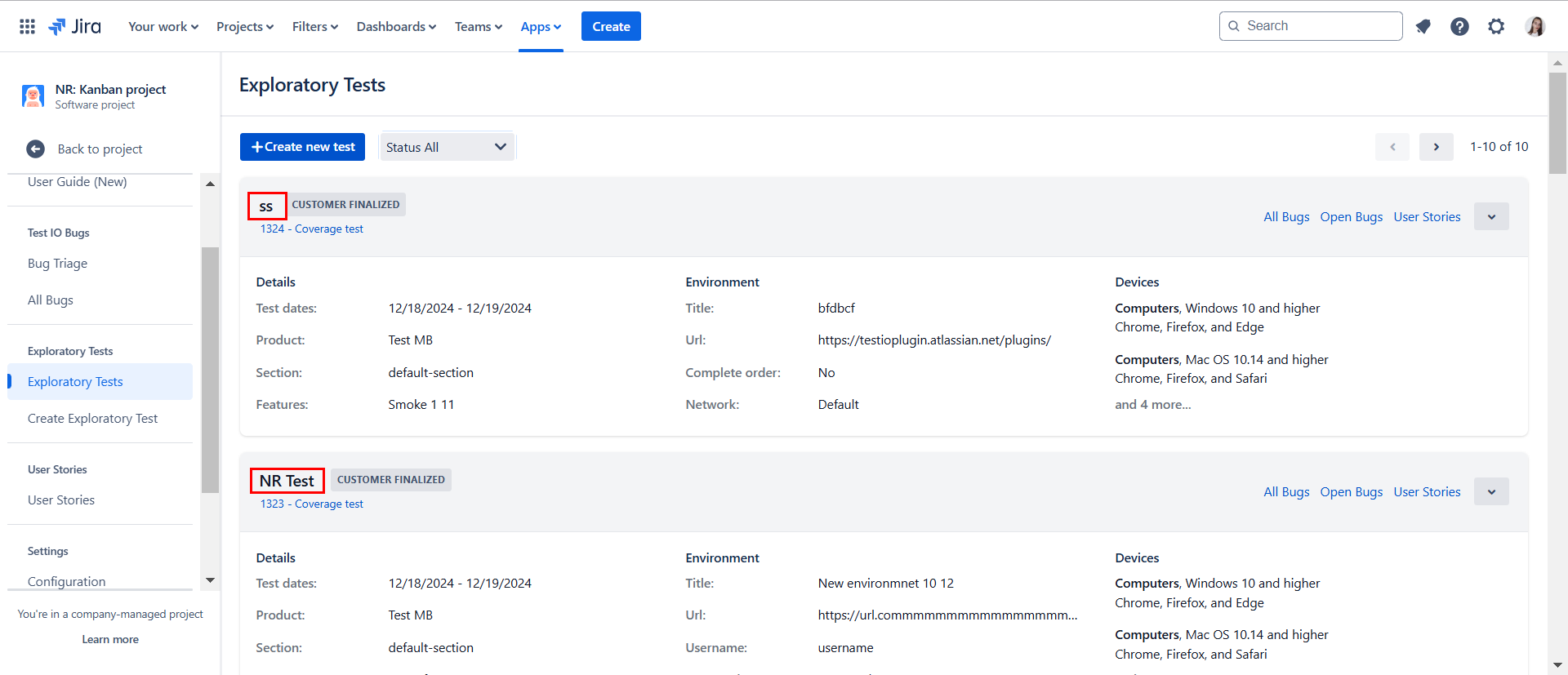Viewport: 1568px width, 675px height.
Task: Open the Help question mark icon
Action: (1459, 26)
